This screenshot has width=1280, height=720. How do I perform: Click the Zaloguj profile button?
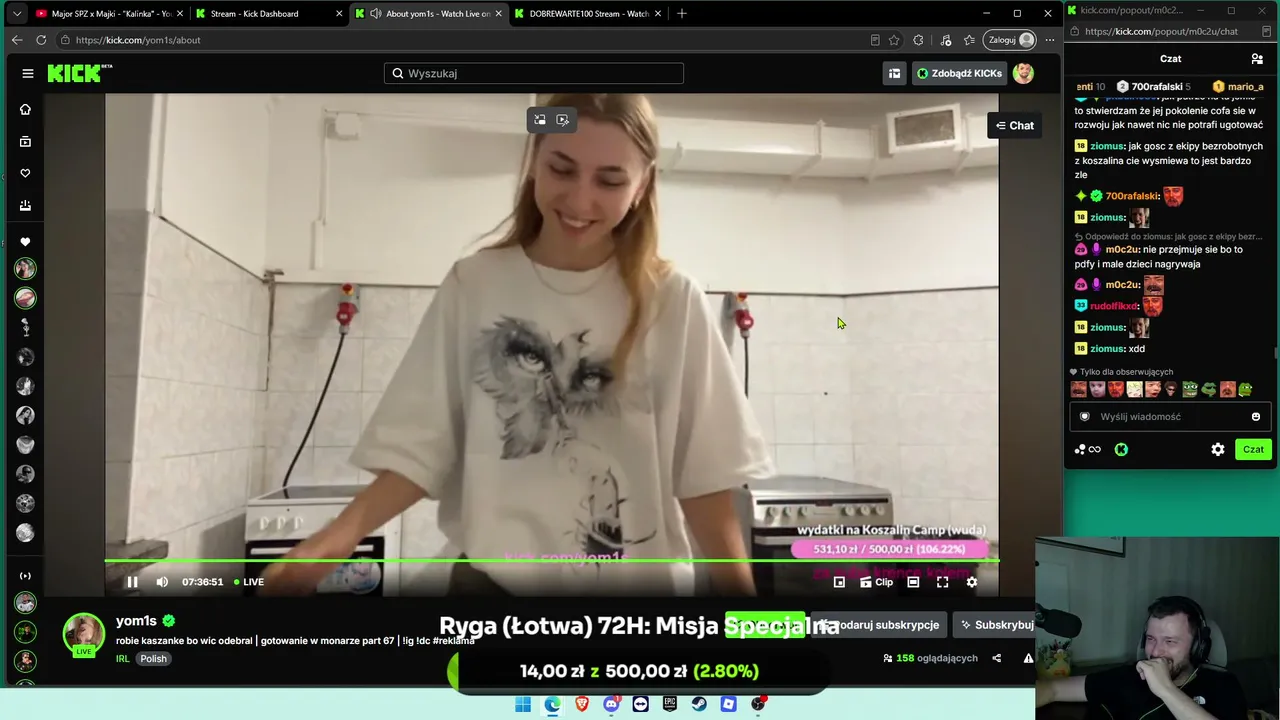[1011, 40]
